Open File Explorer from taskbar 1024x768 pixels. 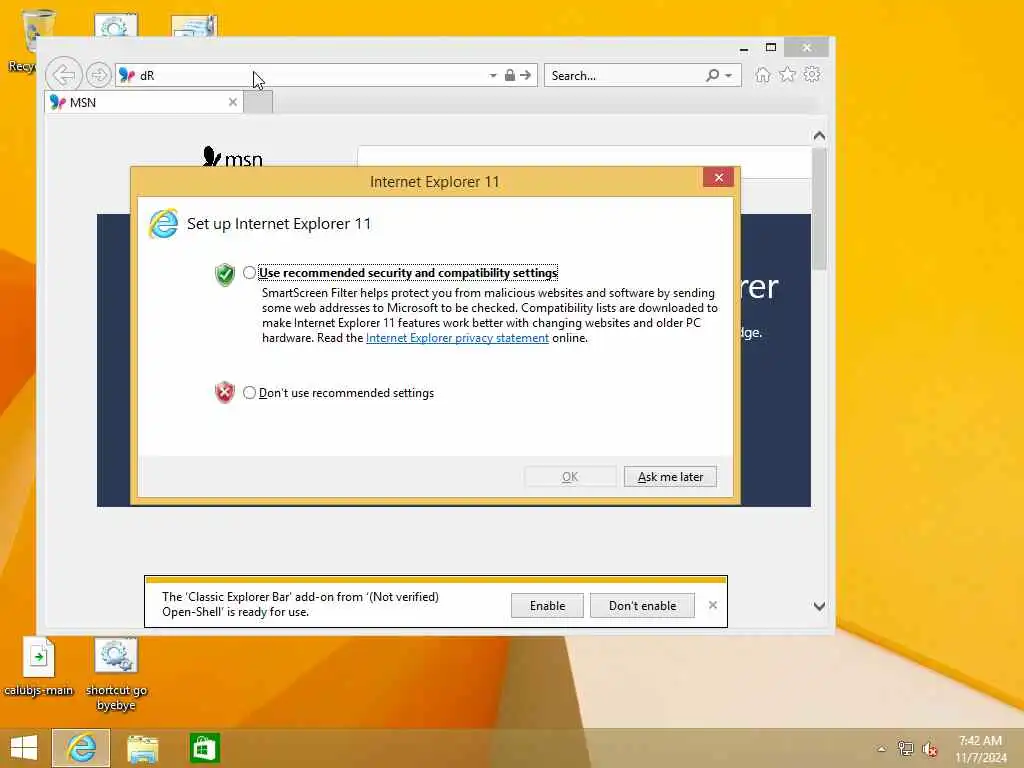click(142, 748)
